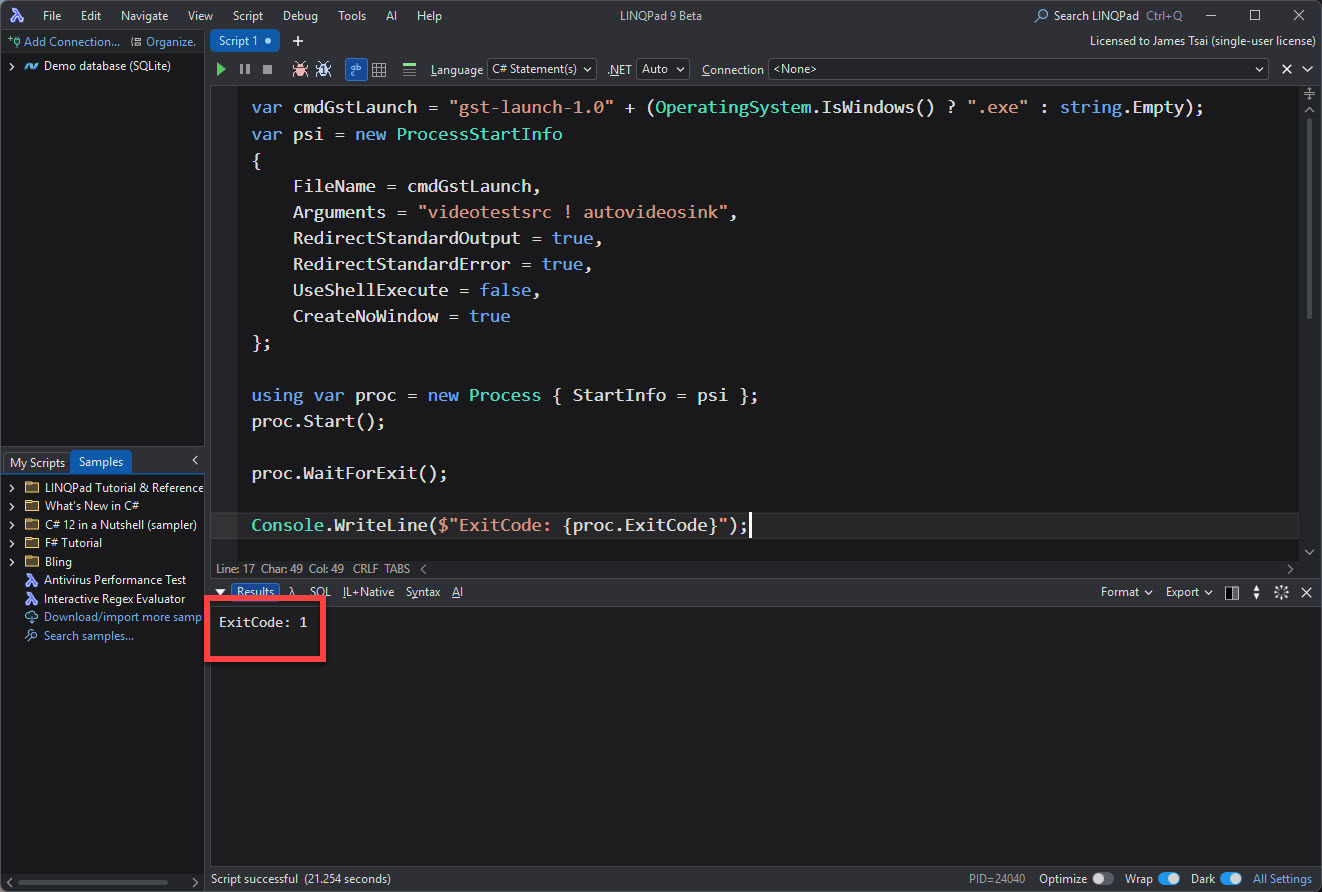This screenshot has width=1322, height=892.
Task: Open the Connection dropdown
Action: click(x=1018, y=69)
